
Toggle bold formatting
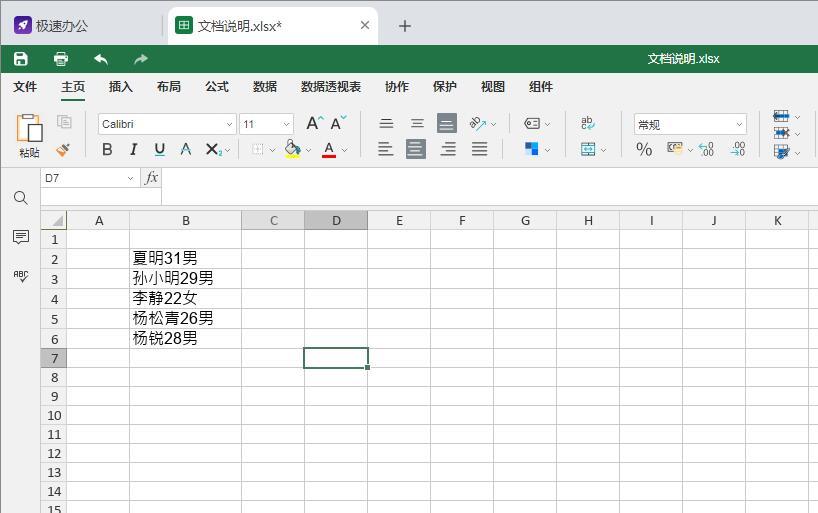point(107,149)
